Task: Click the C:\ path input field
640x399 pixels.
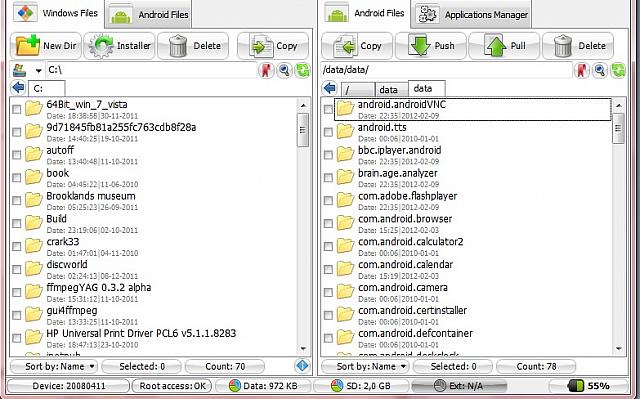Action: click(x=151, y=70)
